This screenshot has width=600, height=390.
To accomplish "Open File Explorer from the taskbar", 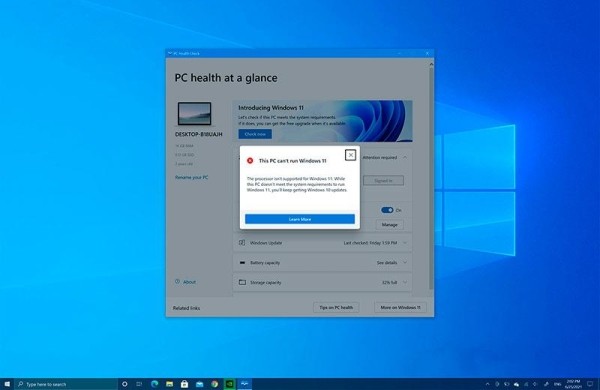I will point(170,384).
